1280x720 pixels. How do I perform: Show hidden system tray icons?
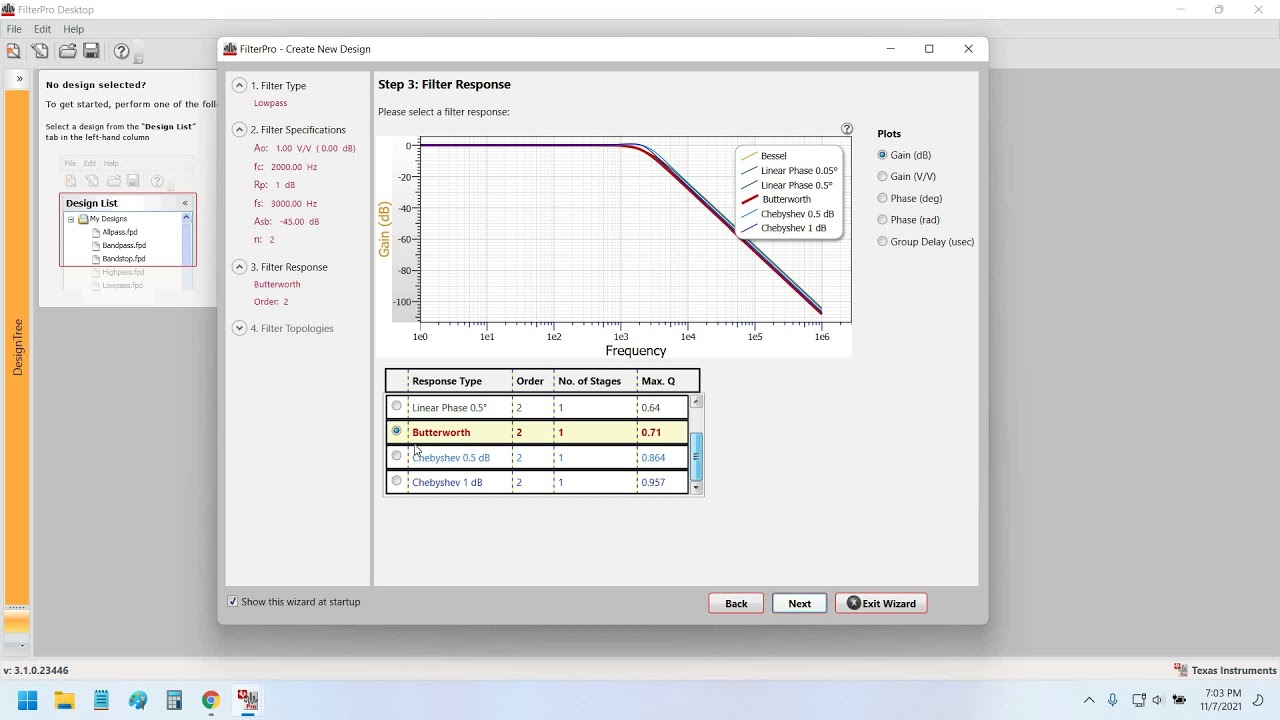[1089, 700]
